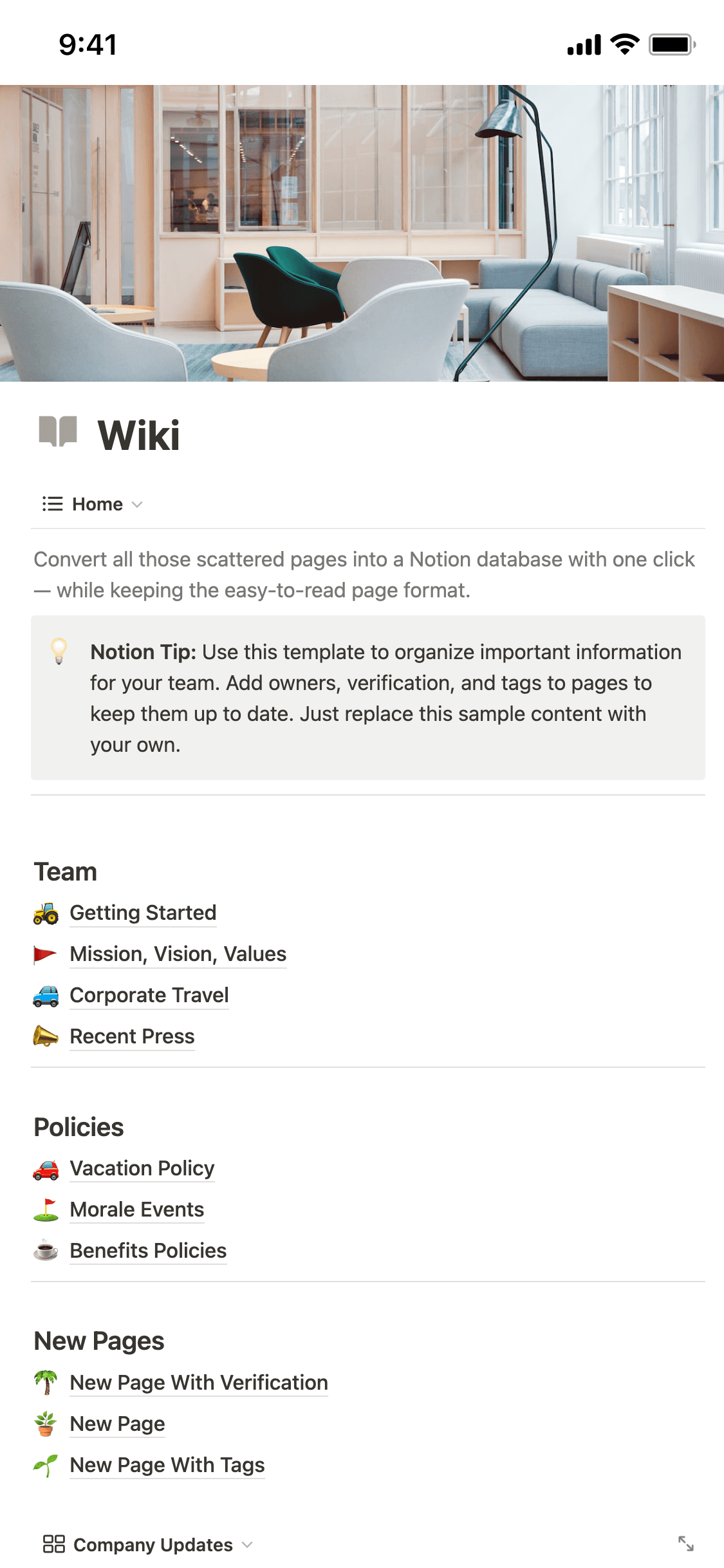
Task: Open the Getting Started page
Action: click(x=143, y=913)
